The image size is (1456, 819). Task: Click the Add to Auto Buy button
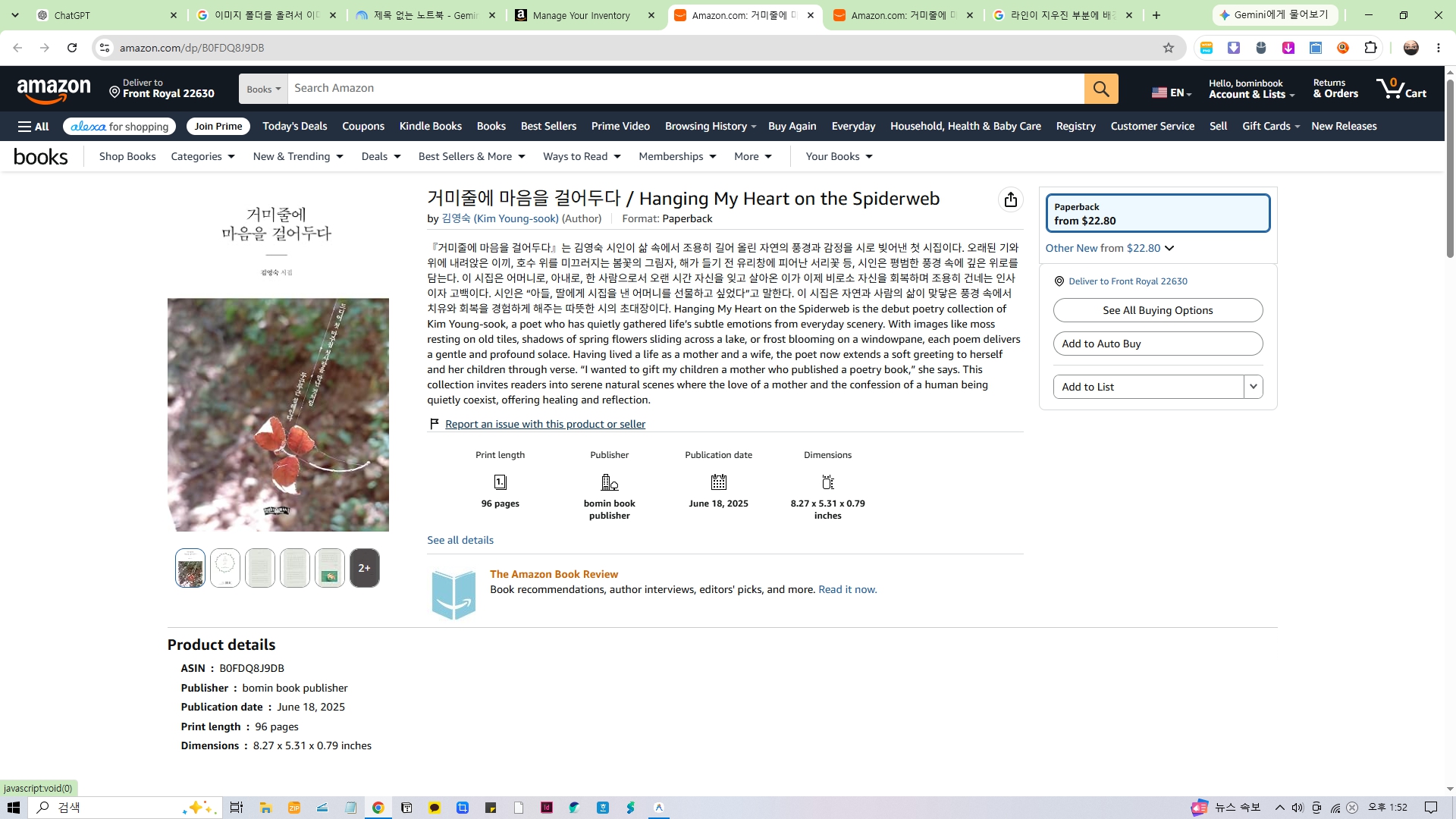1158,344
